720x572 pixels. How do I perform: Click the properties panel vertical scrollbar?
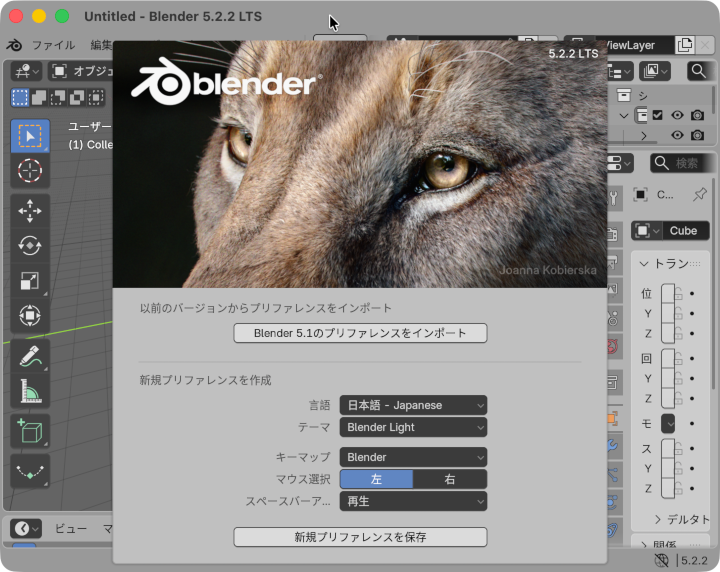[714, 285]
